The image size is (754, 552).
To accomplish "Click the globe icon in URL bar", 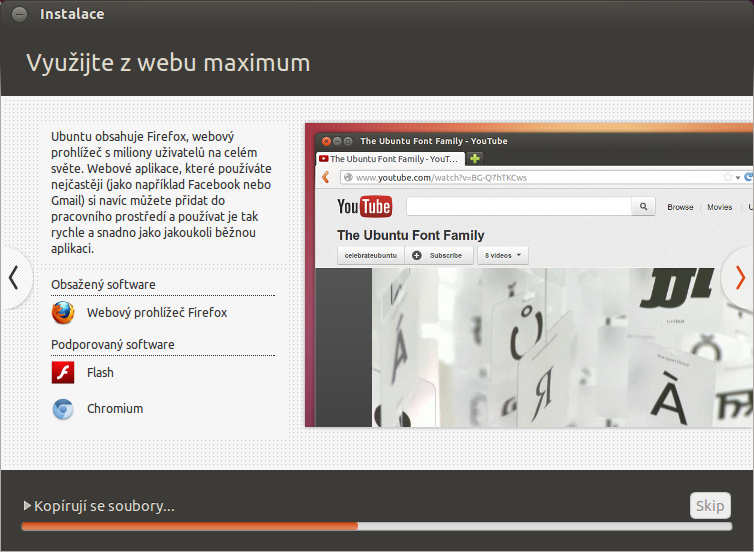I will pos(348,177).
